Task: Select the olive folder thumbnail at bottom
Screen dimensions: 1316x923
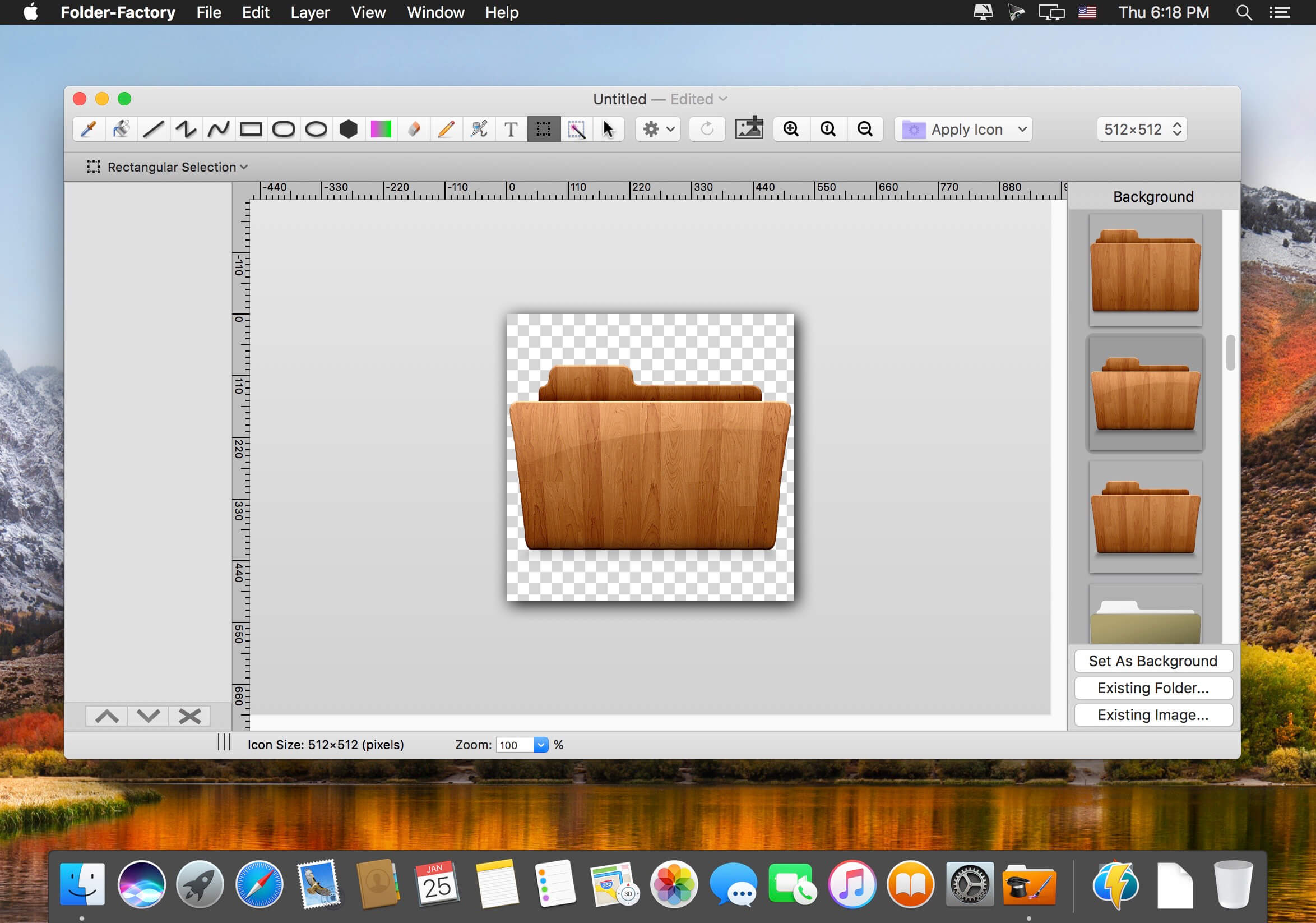Action: pos(1145,614)
